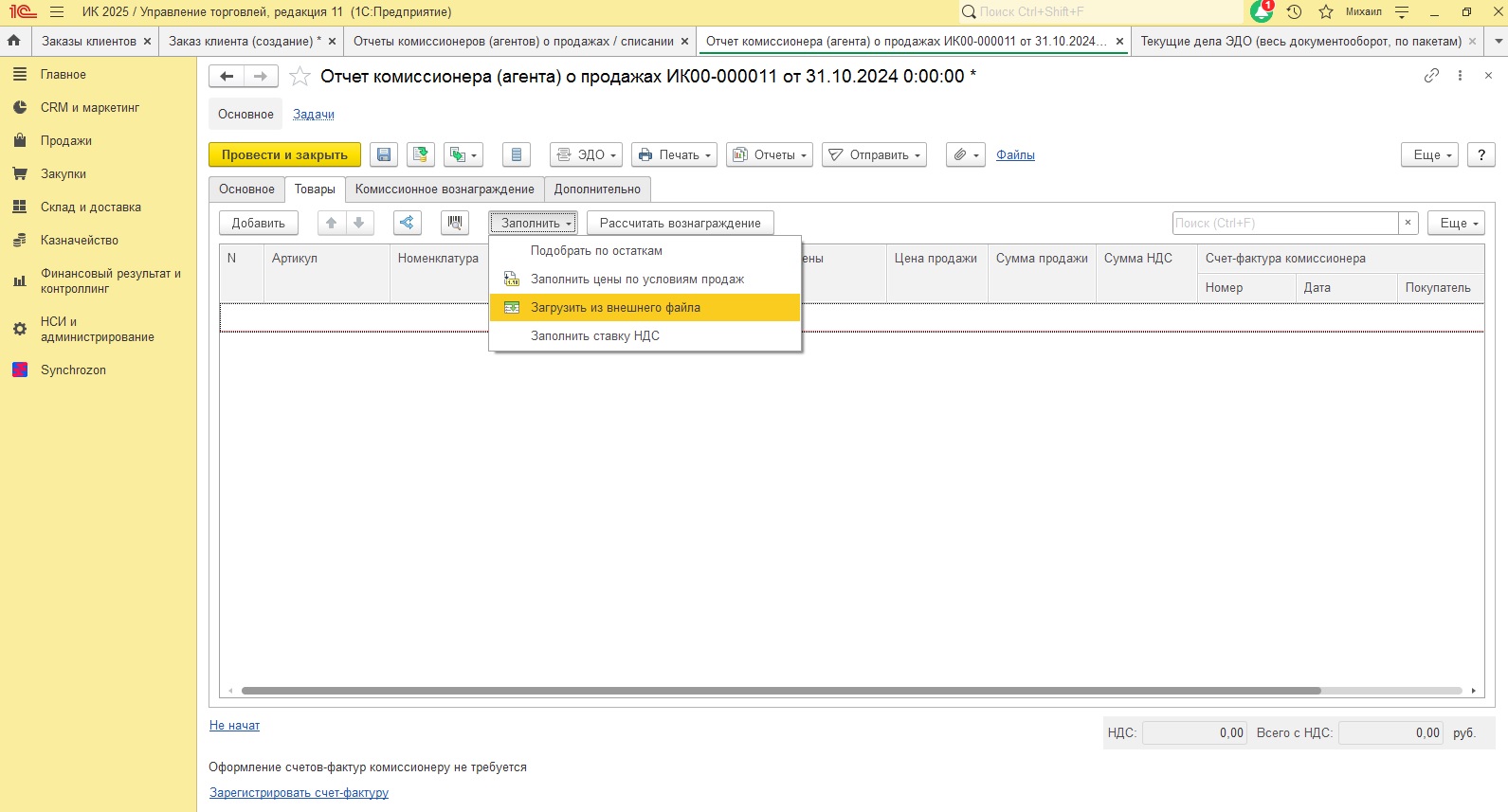Click the save document diskette icon
The width and height of the screenshot is (1508, 812).
coord(383,155)
